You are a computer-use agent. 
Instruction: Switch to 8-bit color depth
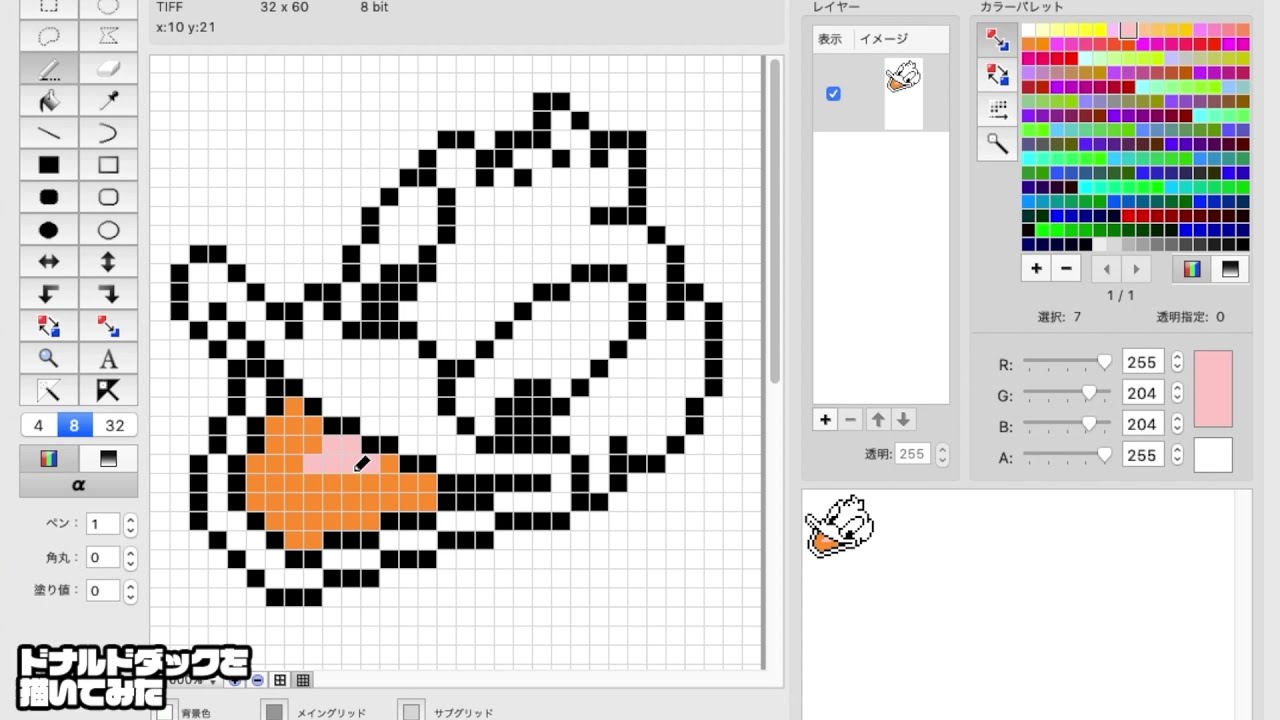tap(74, 425)
